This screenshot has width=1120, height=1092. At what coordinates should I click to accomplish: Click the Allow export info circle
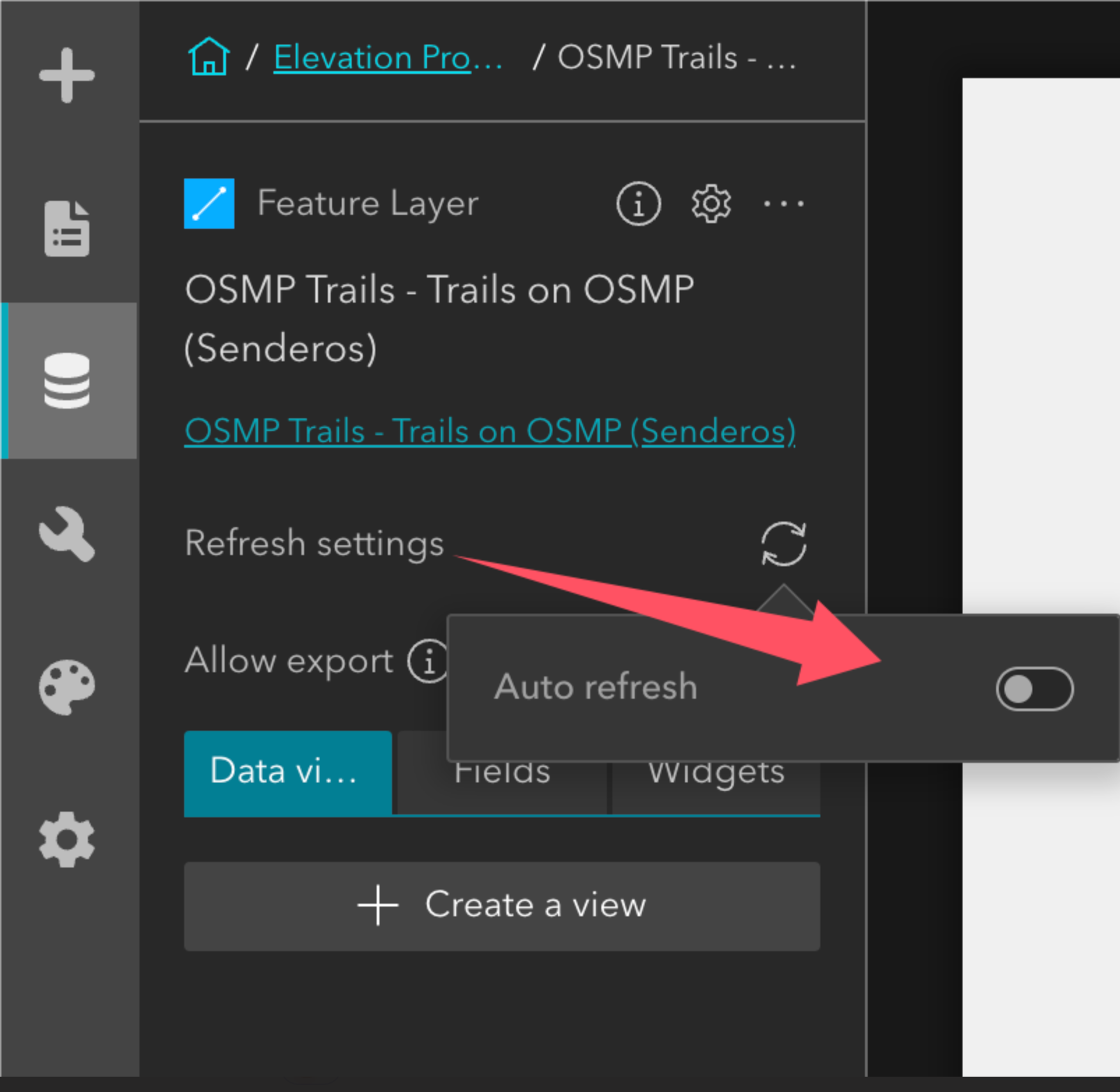click(x=426, y=661)
